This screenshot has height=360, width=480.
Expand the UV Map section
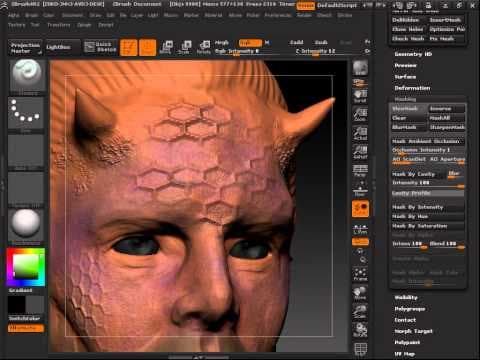pos(404,354)
